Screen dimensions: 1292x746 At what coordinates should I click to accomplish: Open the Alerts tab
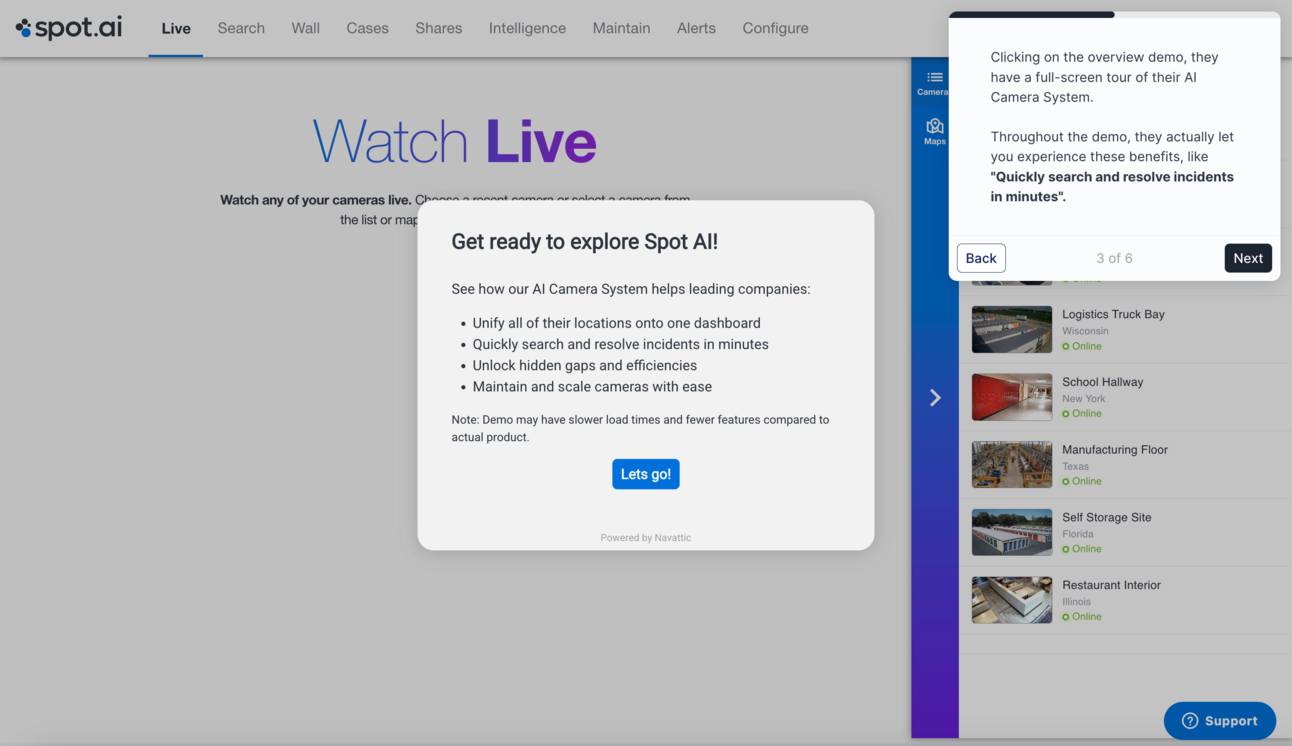696,28
